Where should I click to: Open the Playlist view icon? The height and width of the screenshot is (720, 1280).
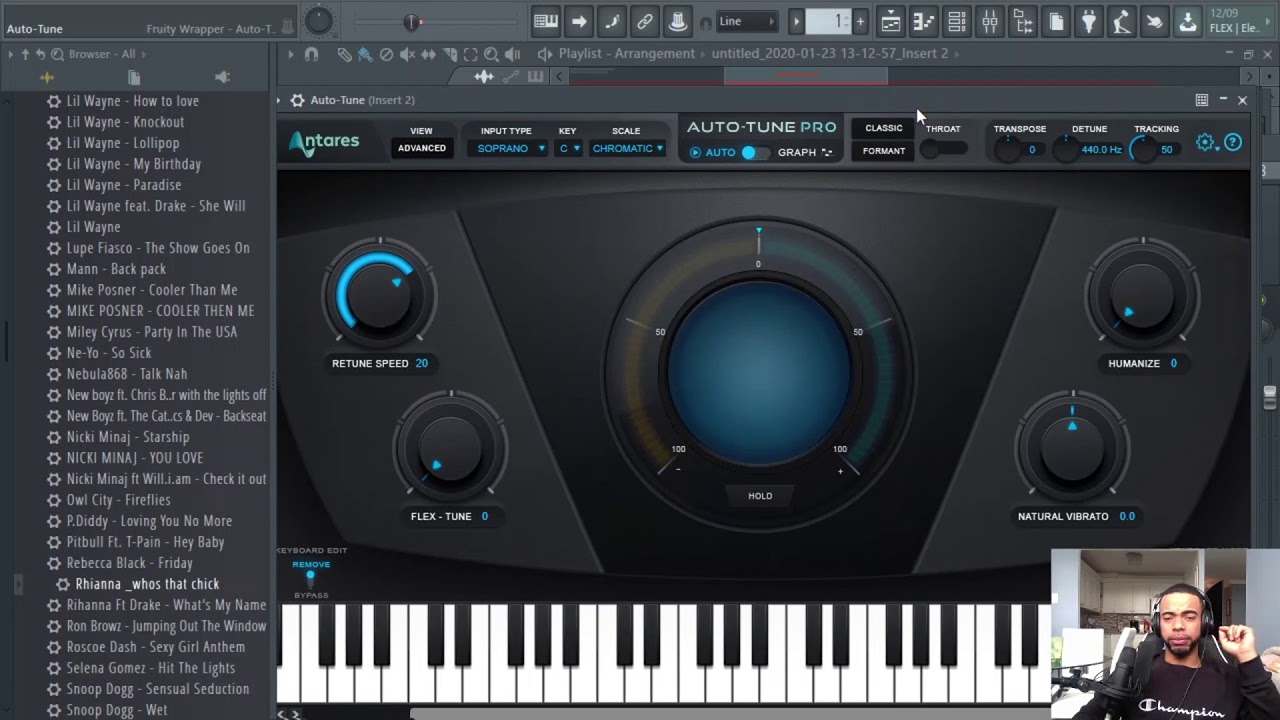890,21
